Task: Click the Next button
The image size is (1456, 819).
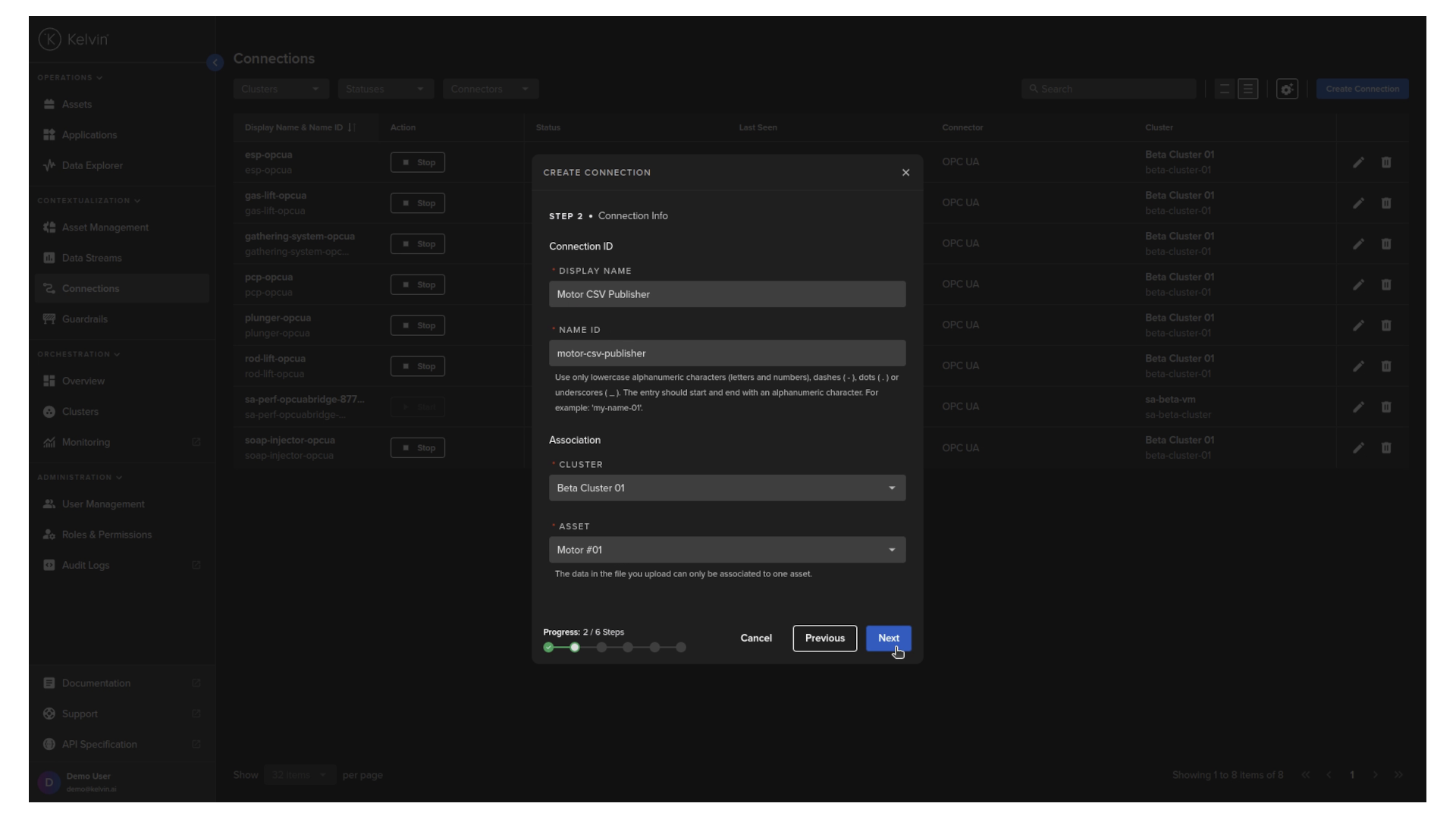Action: click(888, 639)
